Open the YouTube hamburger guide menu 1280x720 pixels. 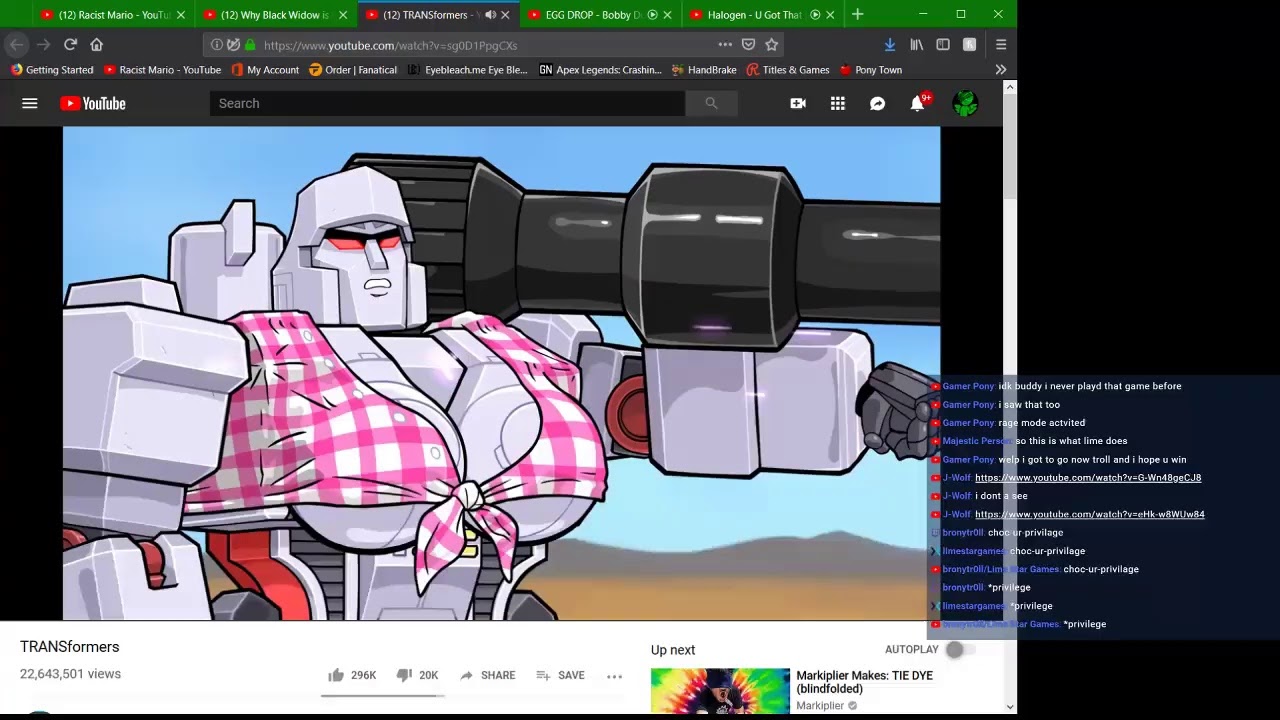[30, 103]
